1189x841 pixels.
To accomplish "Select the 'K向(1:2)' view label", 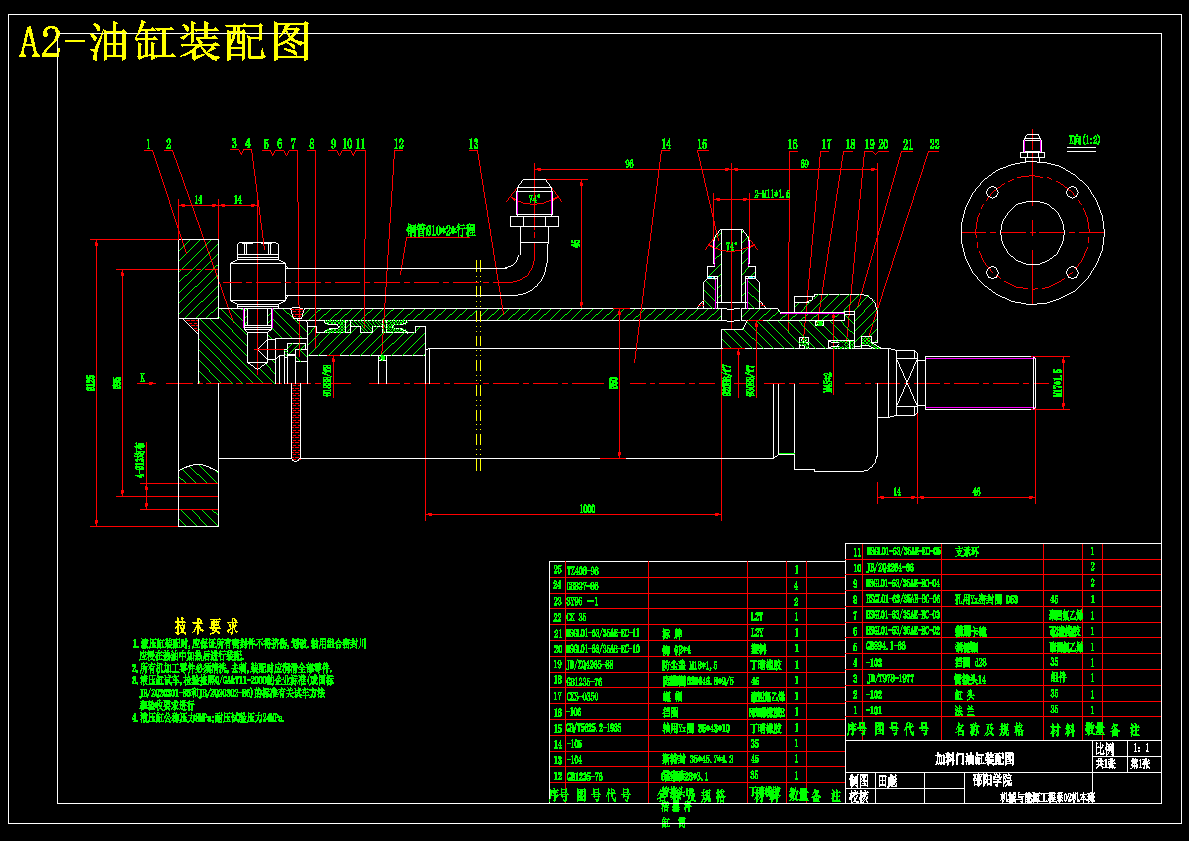I will (1083, 140).
